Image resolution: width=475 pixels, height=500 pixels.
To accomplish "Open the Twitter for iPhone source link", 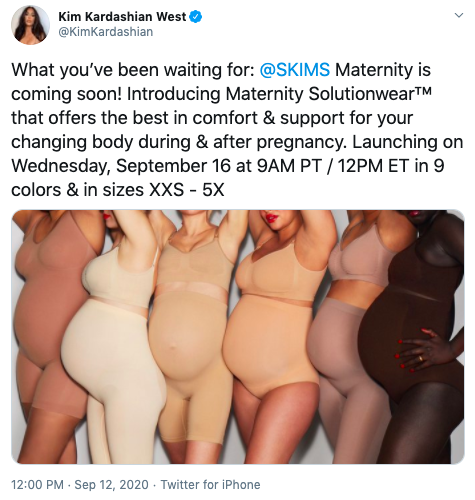I will click(210, 484).
